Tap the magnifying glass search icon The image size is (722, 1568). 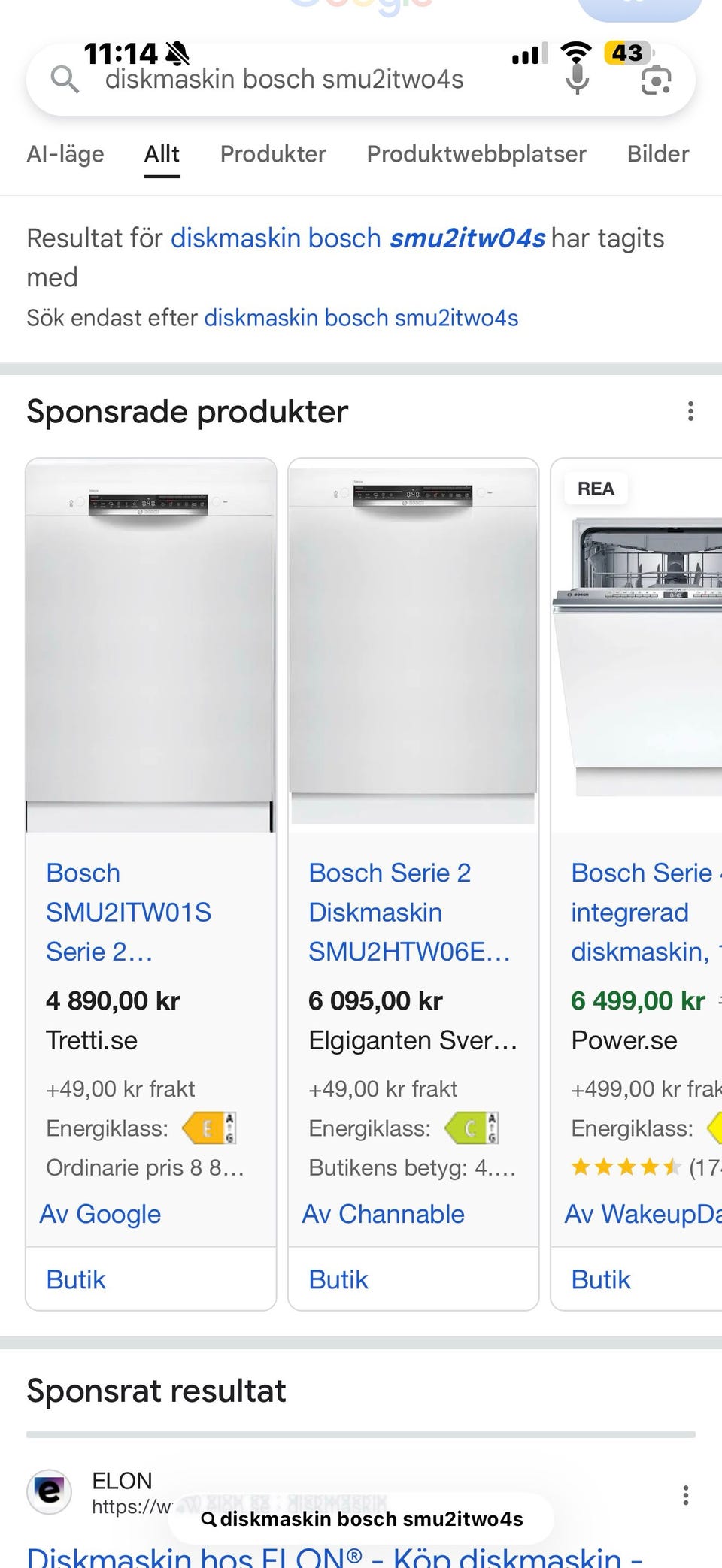point(65,79)
